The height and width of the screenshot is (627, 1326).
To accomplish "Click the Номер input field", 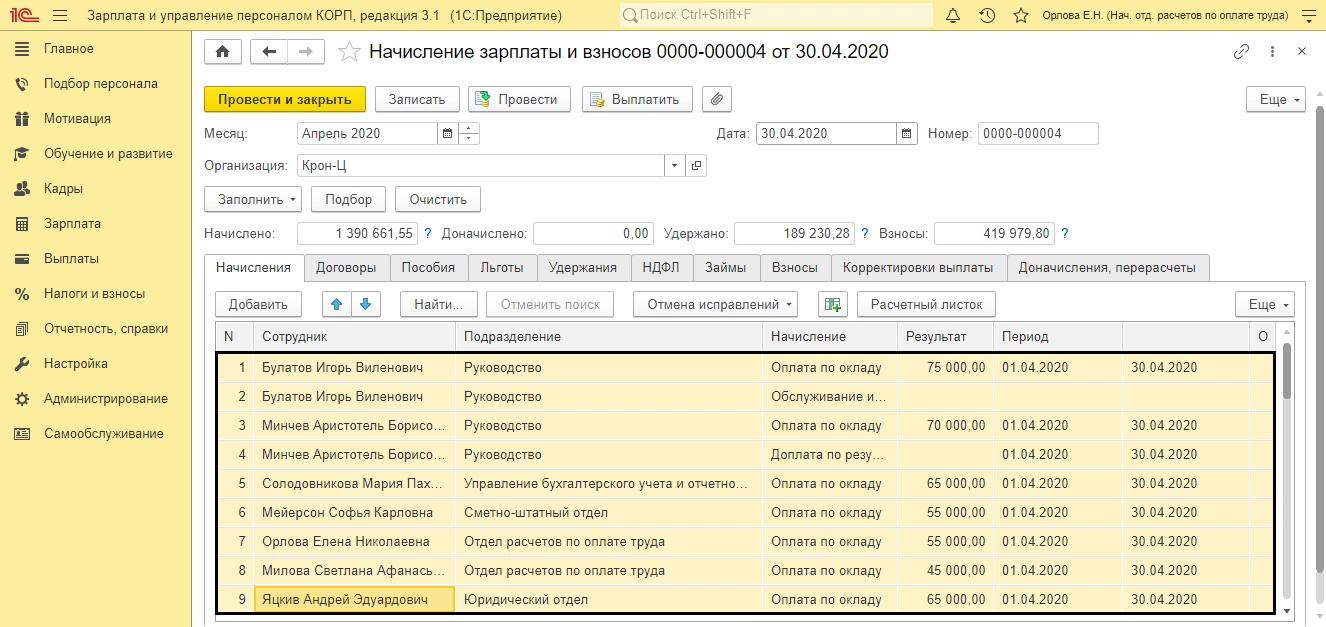I will [1037, 133].
